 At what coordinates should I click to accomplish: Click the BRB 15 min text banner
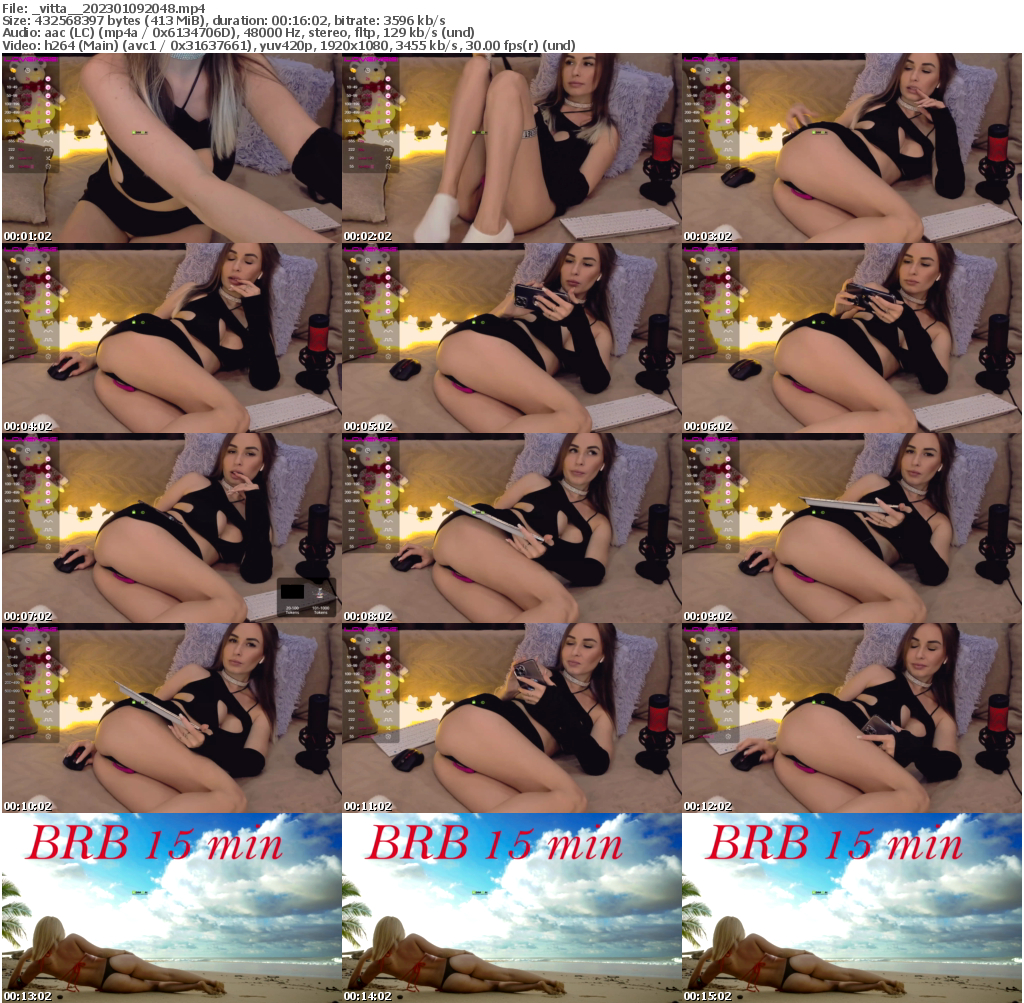pos(155,844)
